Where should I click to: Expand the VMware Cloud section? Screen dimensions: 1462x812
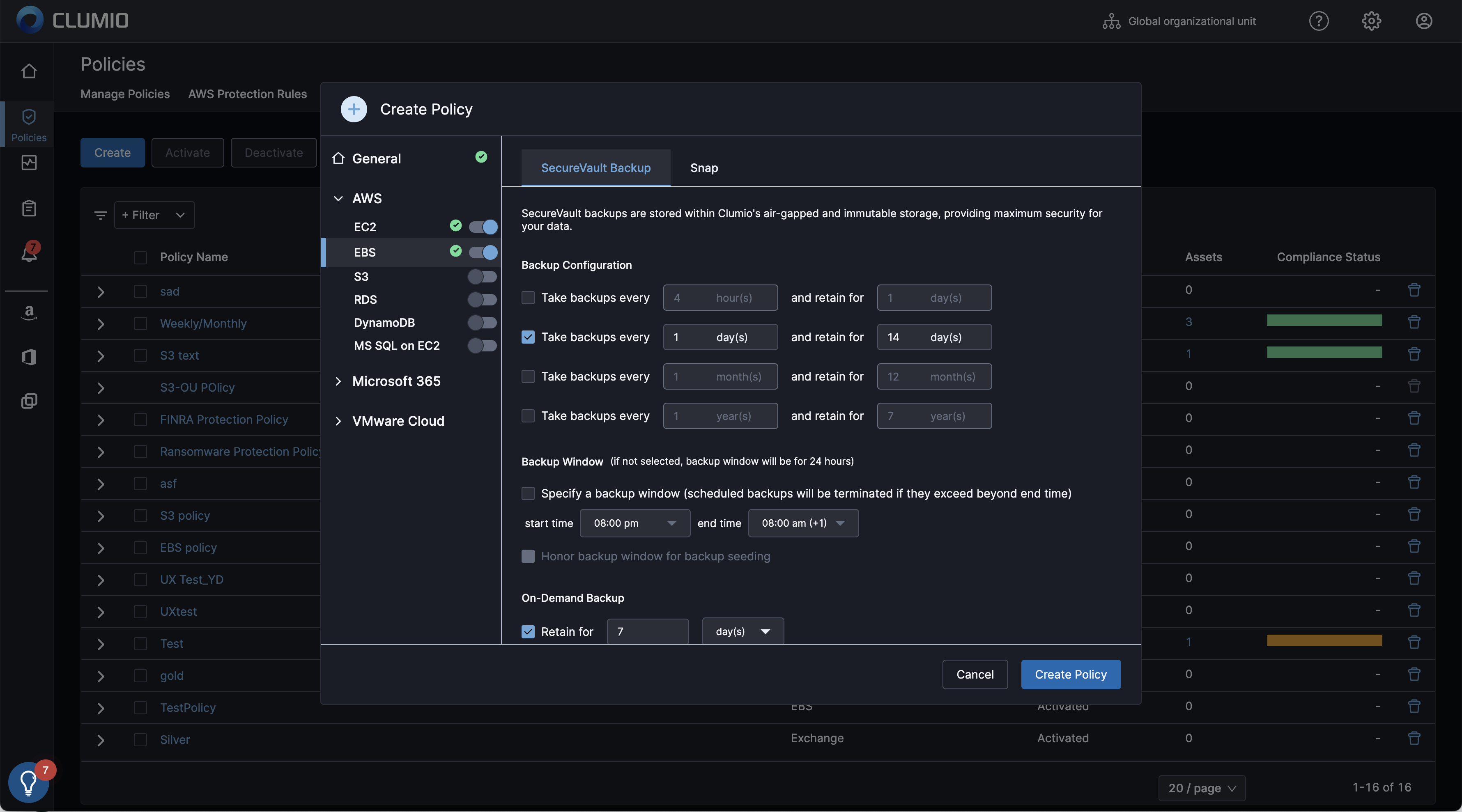tap(338, 421)
